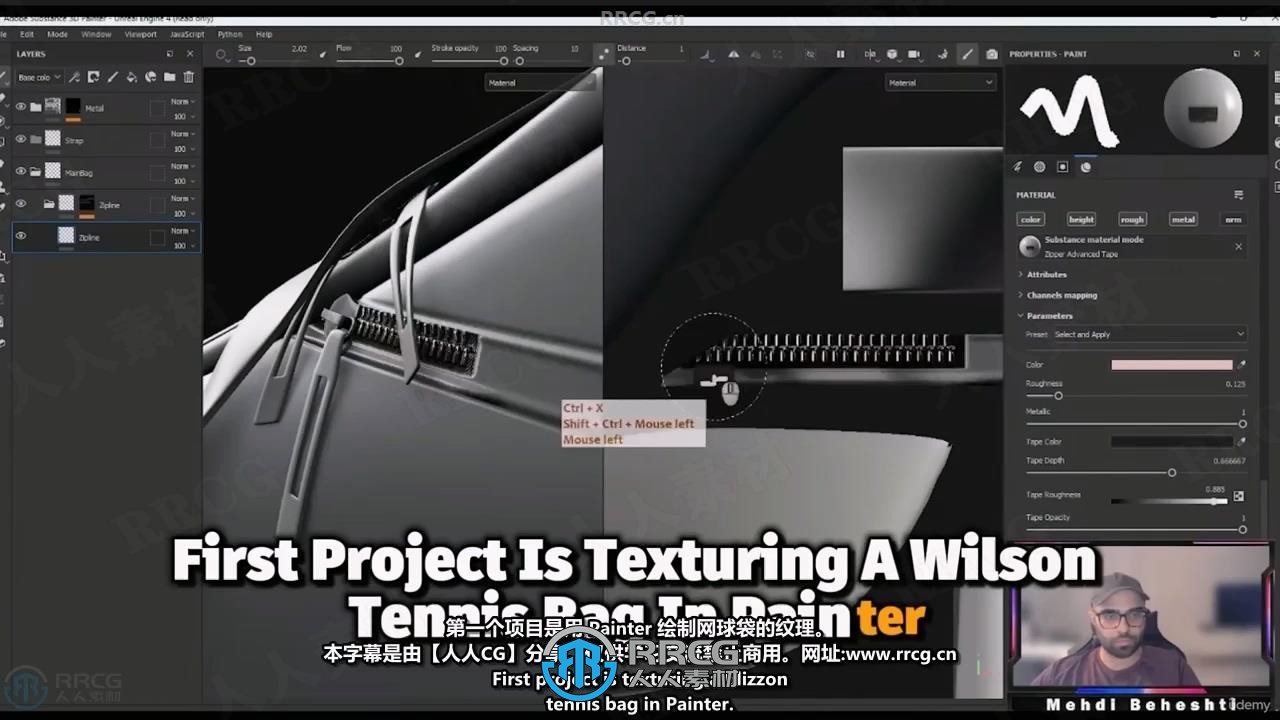The image size is (1280, 720).
Task: Delete layer with the trash icon
Action: (x=189, y=77)
